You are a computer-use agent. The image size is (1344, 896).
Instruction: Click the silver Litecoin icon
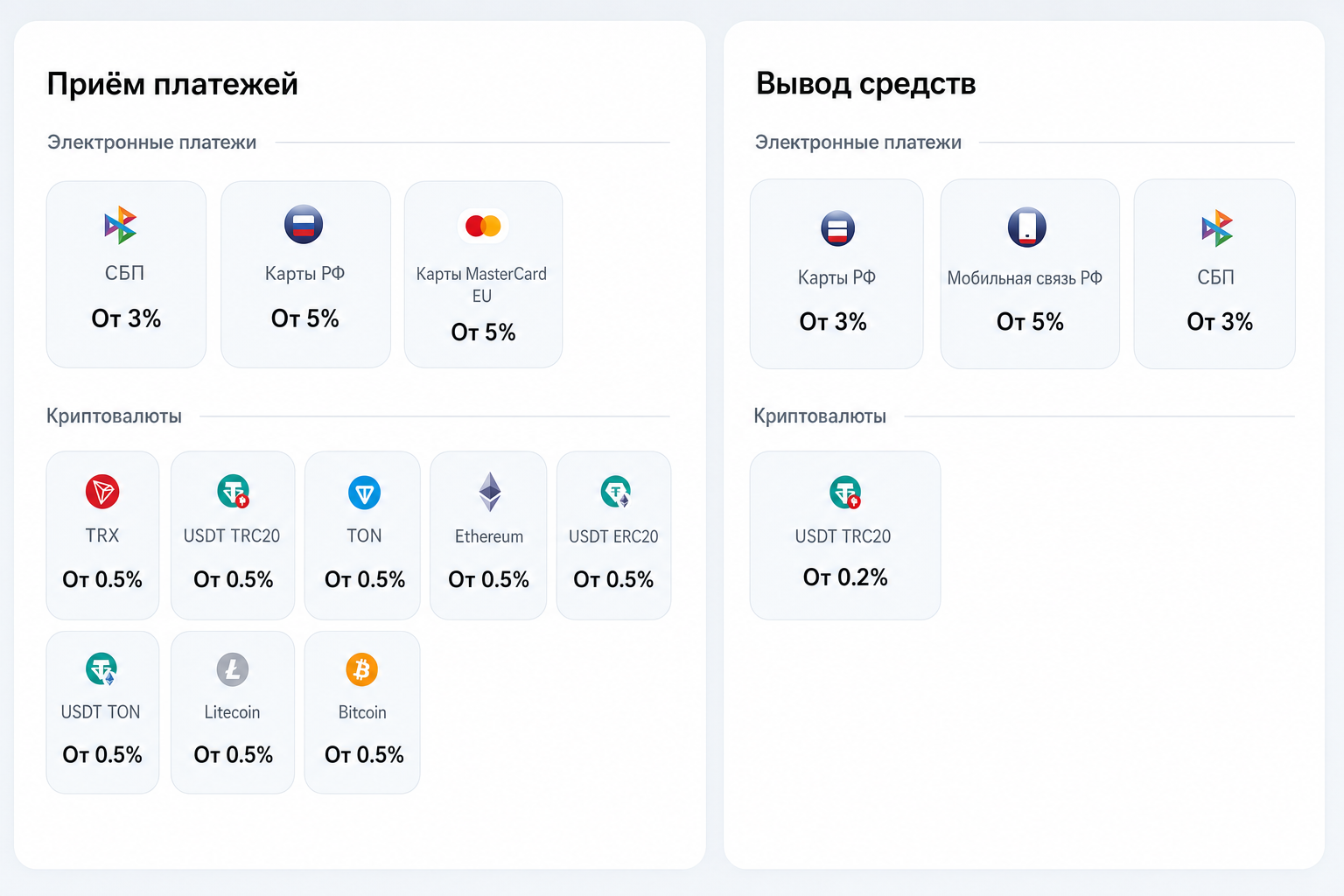pos(233,669)
